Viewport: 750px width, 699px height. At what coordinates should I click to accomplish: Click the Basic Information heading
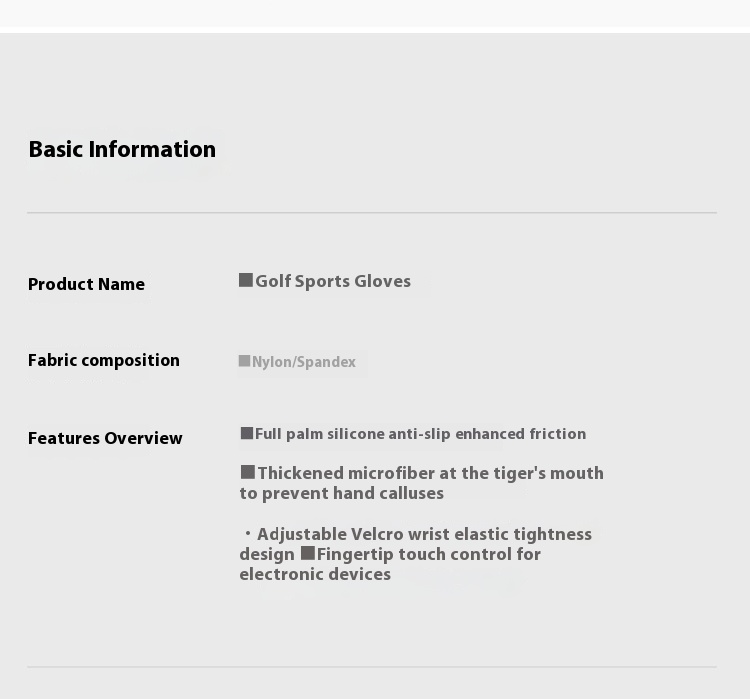click(x=122, y=150)
